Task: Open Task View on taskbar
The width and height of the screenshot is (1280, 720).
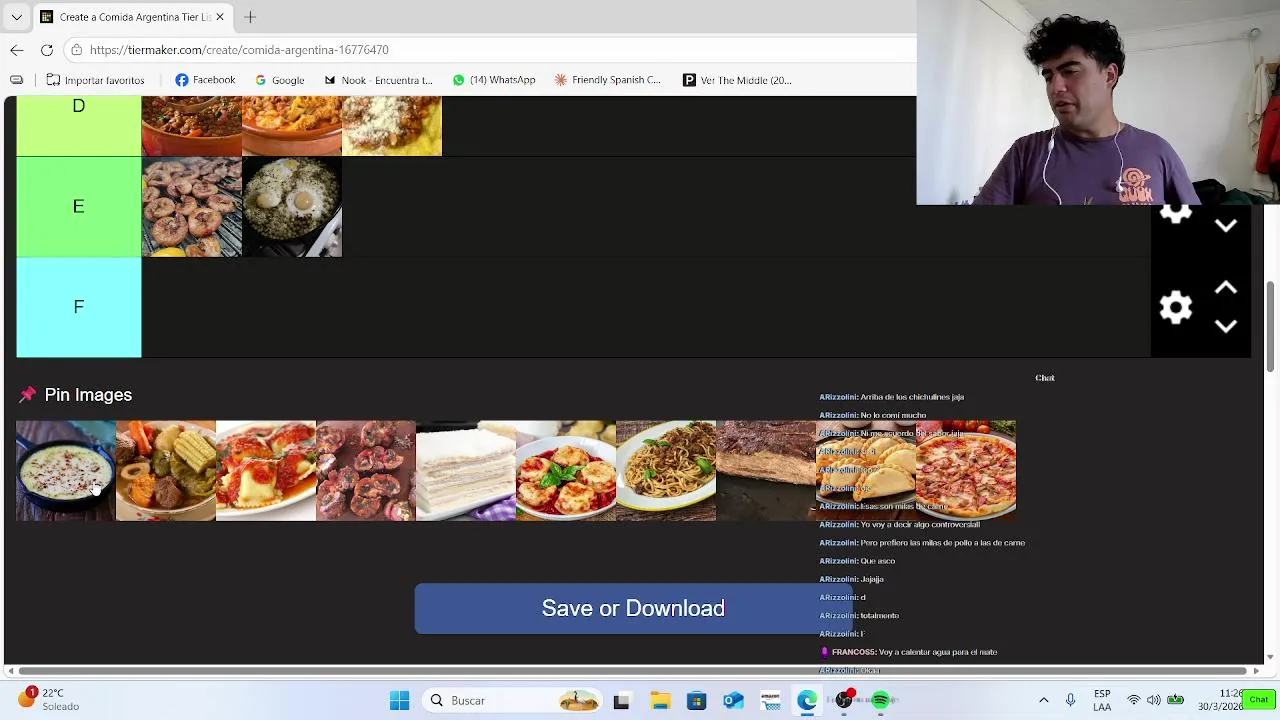Action: (x=621, y=701)
